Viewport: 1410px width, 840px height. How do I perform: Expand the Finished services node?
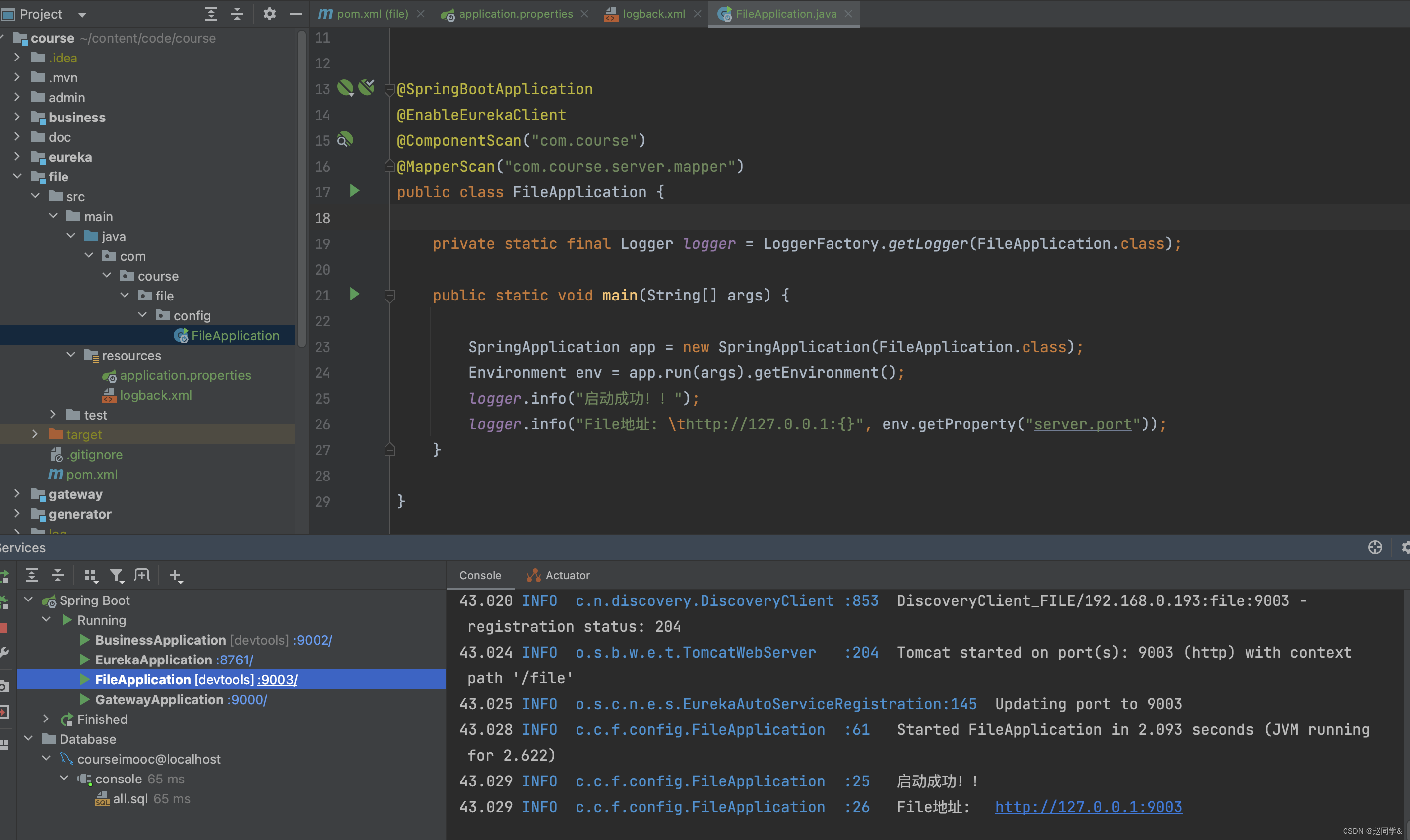[47, 719]
